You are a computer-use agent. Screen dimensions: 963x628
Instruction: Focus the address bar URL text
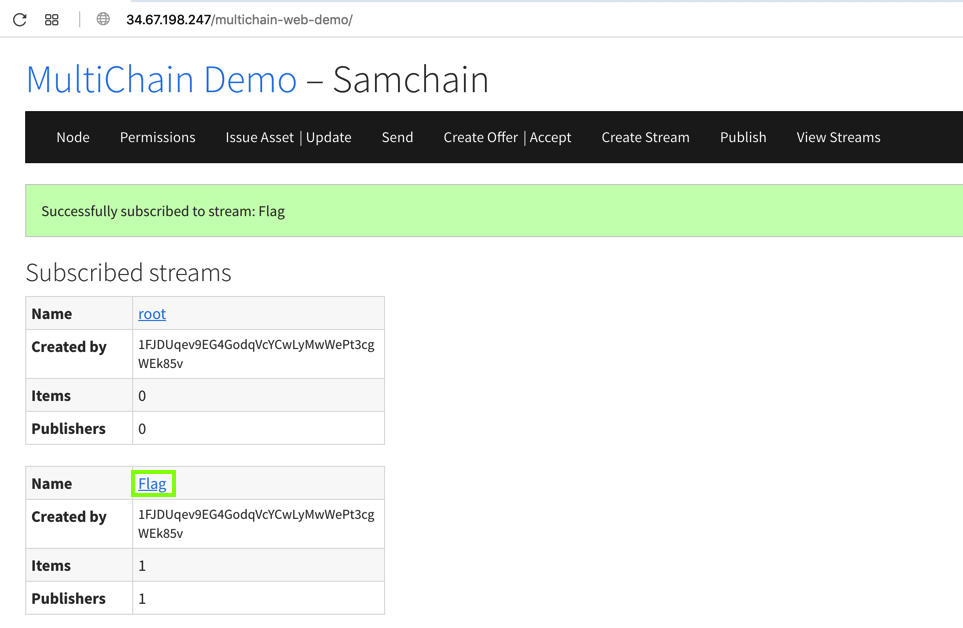[239, 20]
